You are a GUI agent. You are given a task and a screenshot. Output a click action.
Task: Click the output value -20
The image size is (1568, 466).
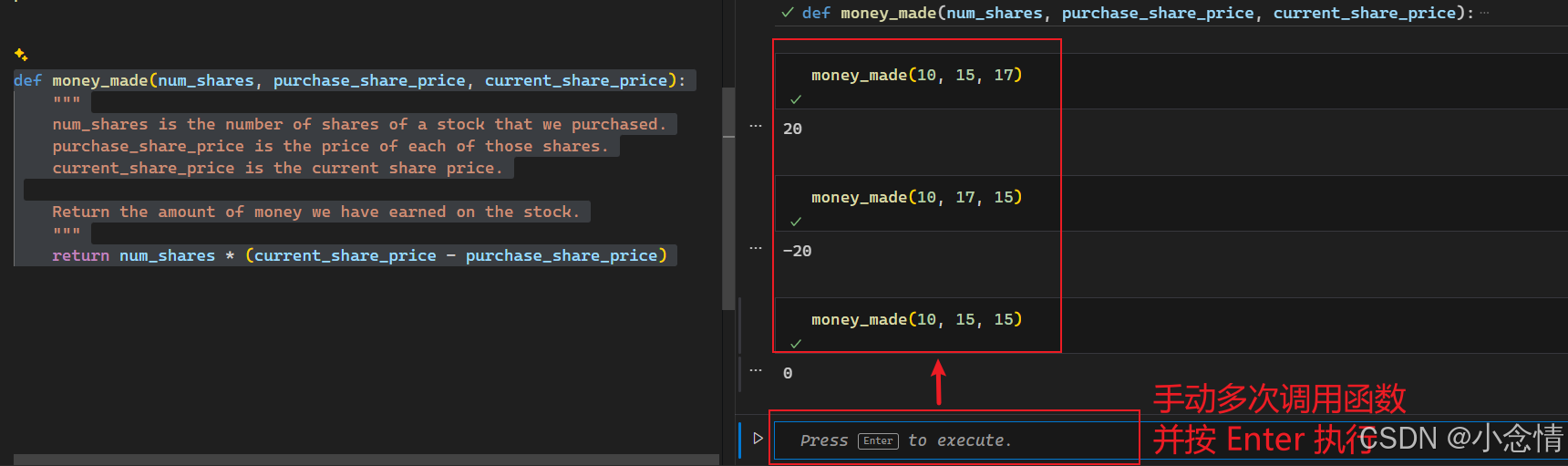point(797,252)
